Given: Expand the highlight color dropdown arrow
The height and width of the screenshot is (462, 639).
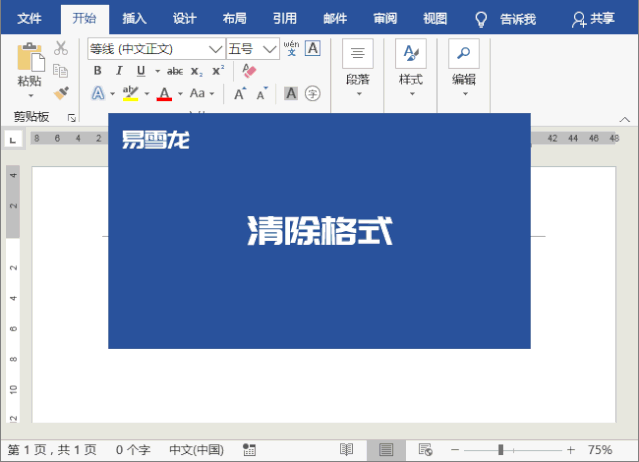Looking at the screenshot, I should (147, 94).
